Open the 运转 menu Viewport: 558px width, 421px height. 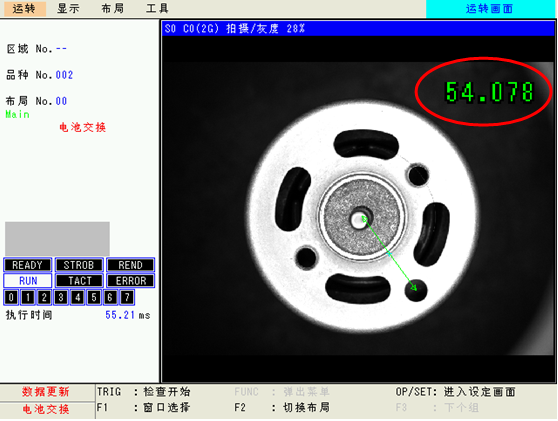tap(24, 9)
